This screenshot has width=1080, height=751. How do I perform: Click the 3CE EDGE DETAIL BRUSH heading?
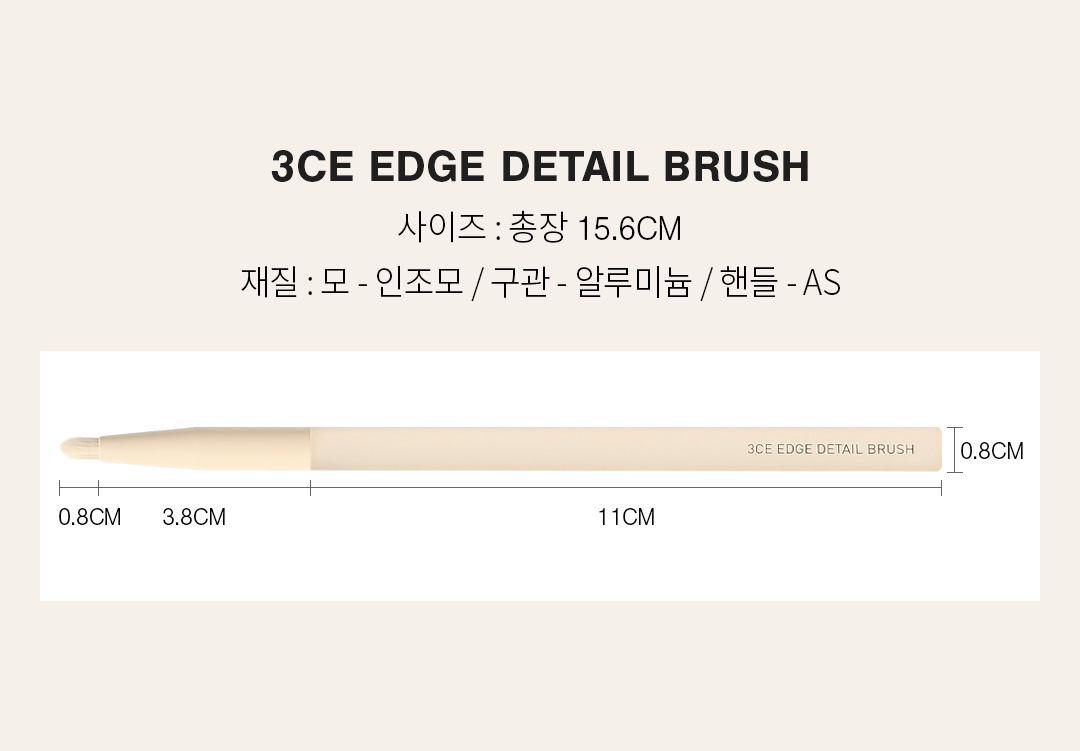pyautogui.click(x=540, y=167)
